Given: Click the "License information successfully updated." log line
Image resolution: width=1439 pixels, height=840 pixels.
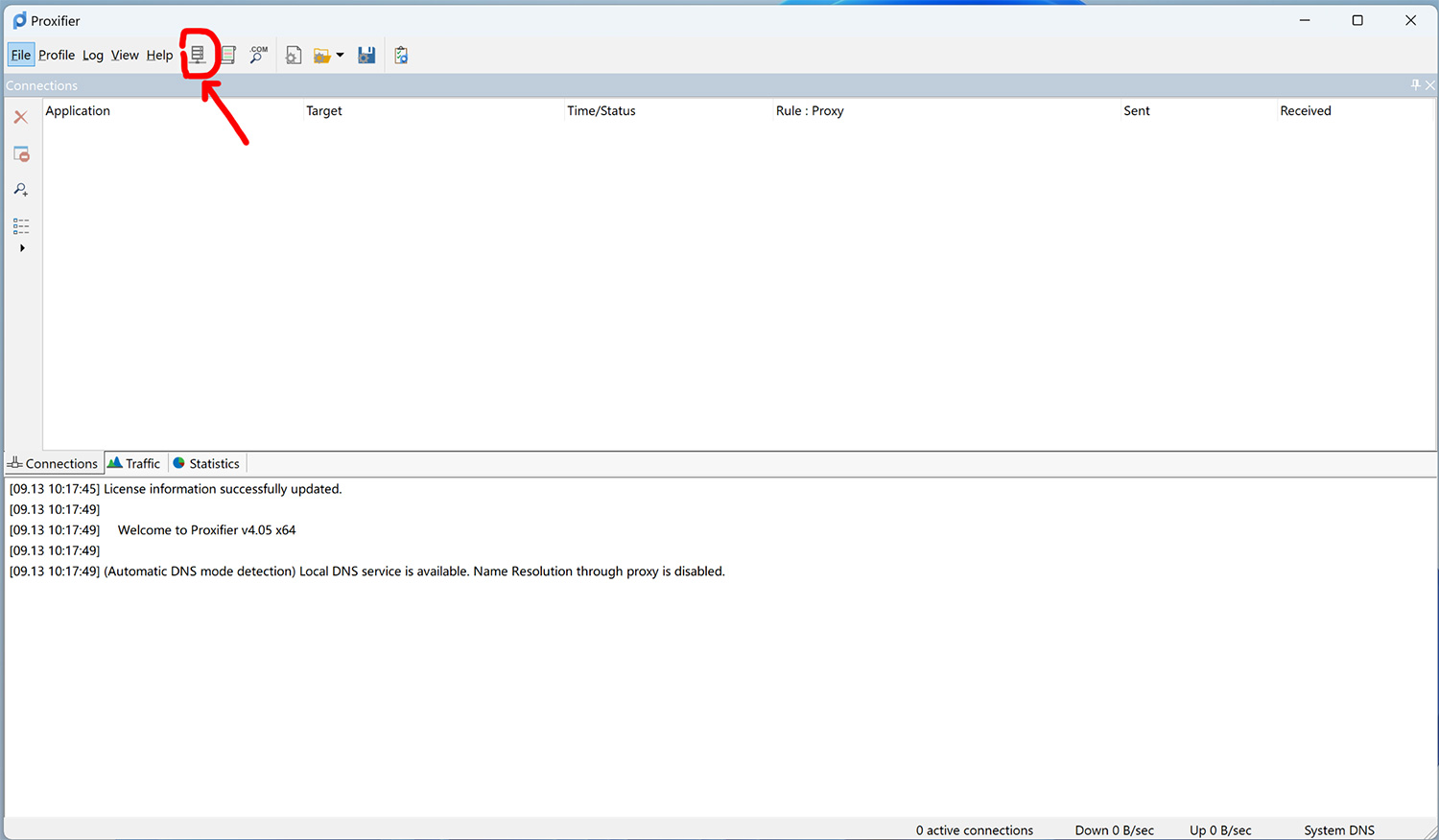Looking at the screenshot, I should 176,489.
